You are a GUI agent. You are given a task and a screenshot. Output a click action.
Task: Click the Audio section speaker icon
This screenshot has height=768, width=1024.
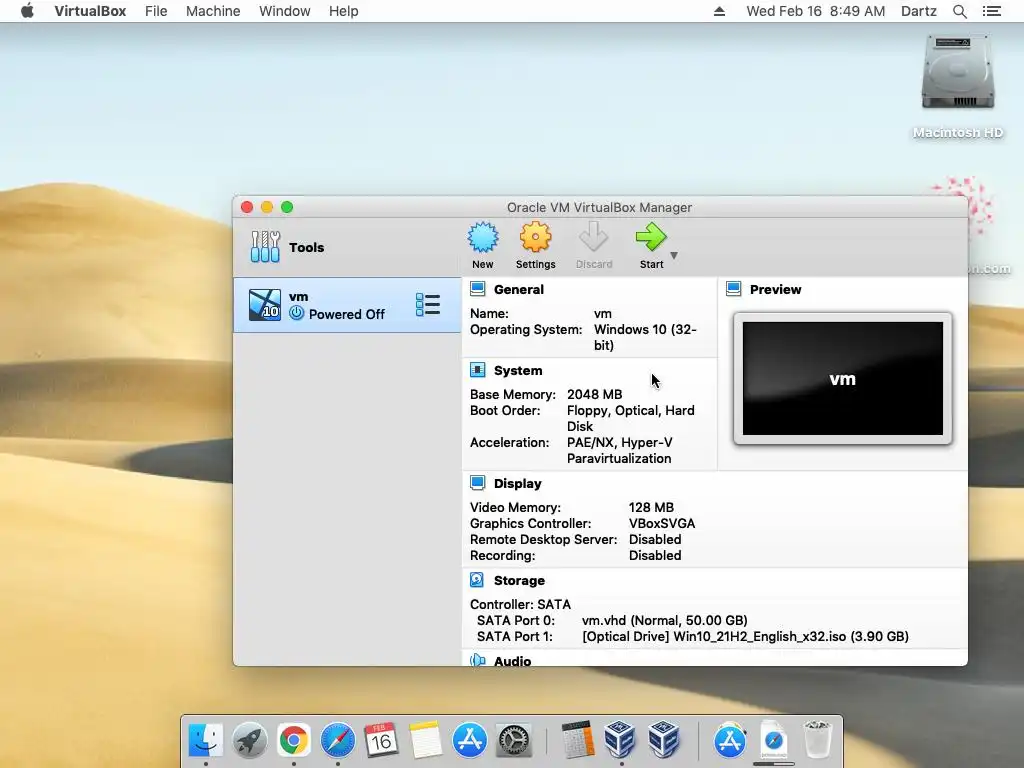coord(477,660)
